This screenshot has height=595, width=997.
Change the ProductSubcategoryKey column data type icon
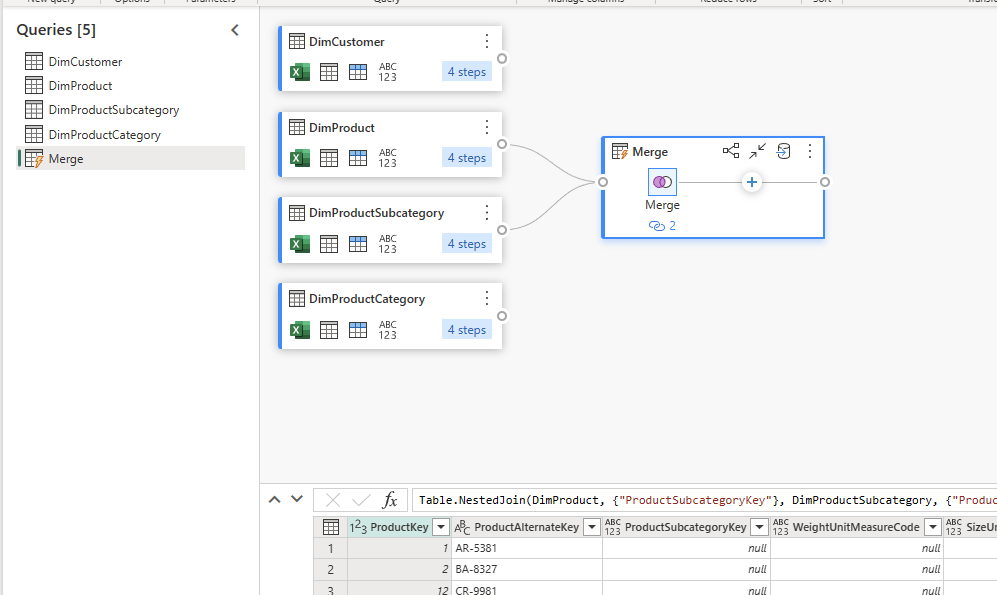[x=613, y=527]
